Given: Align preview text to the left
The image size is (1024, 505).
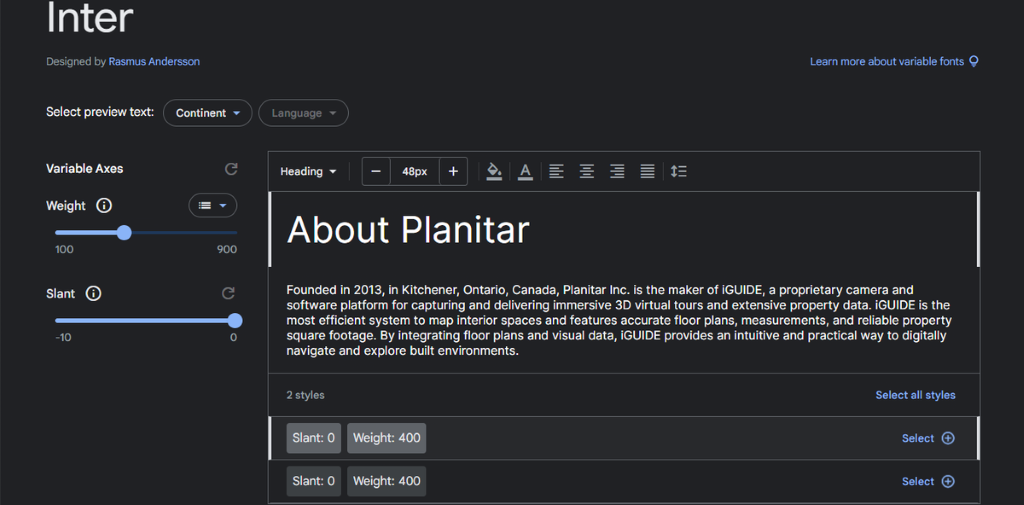Looking at the screenshot, I should tap(556, 172).
